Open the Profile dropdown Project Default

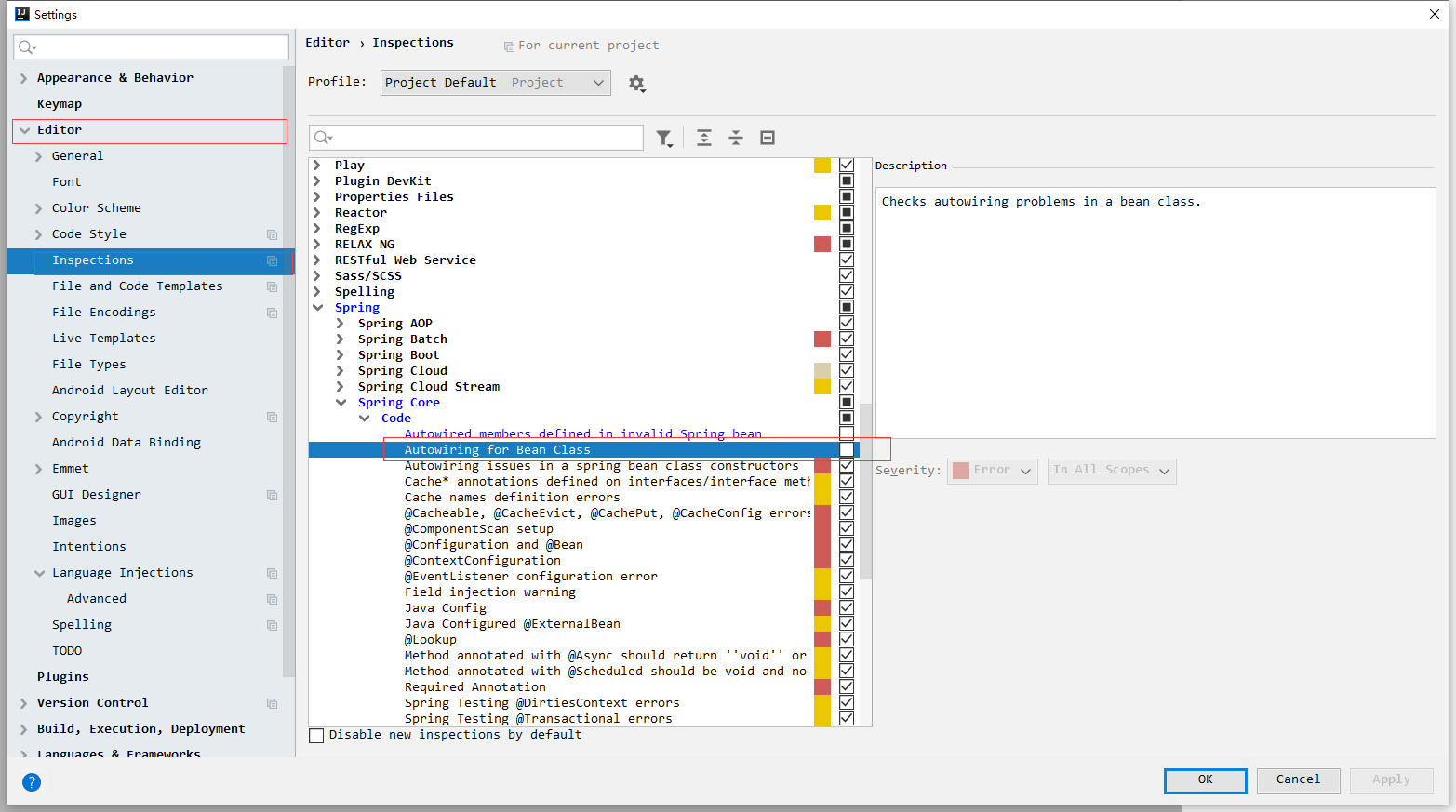[495, 83]
